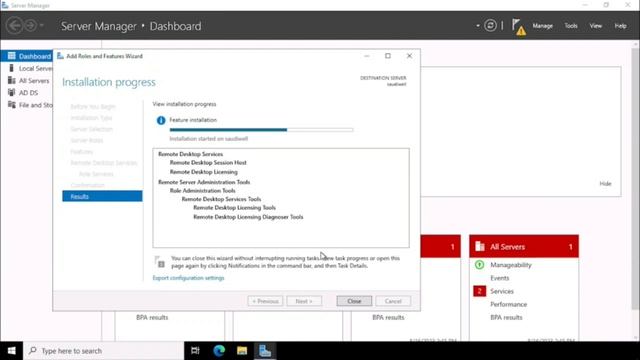Click 'Remote Desktop Licensing' entry
This screenshot has height=360, width=640.
pyautogui.click(x=204, y=172)
